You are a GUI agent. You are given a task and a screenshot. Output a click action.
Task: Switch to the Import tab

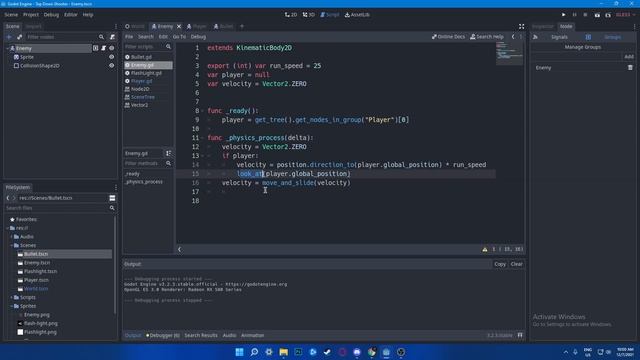click(33, 26)
